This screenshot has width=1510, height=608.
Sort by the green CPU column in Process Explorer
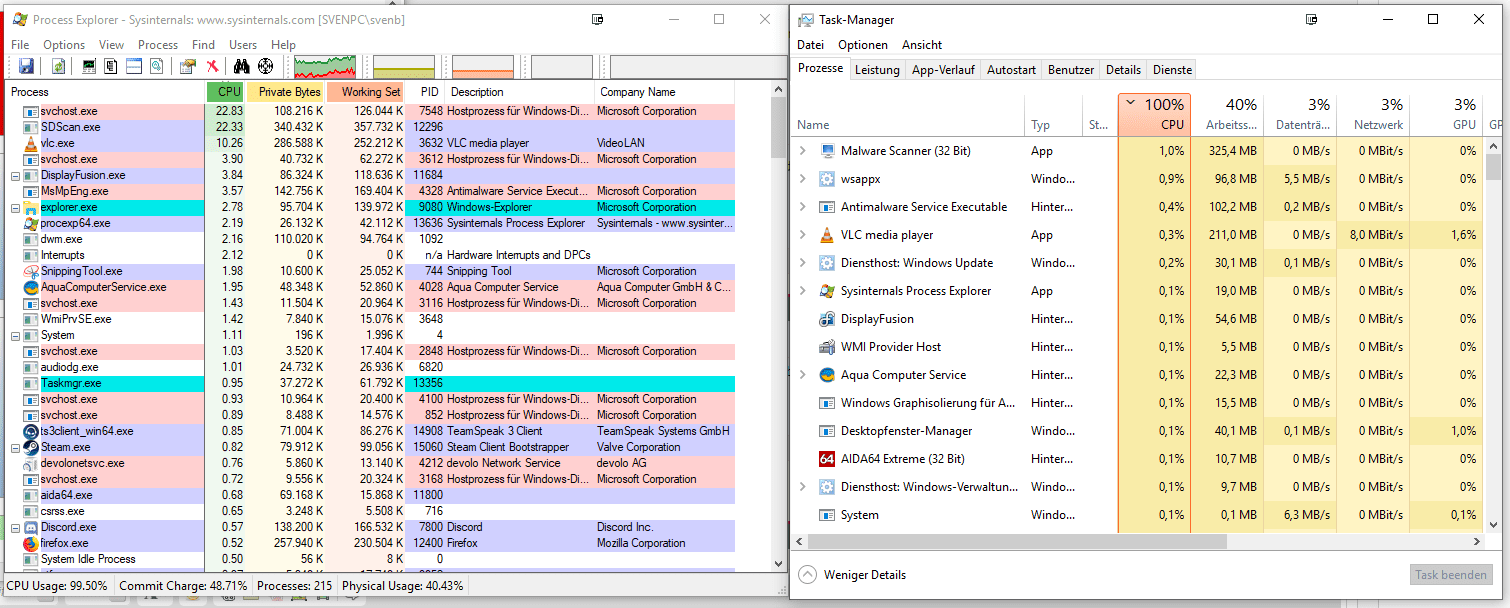point(226,92)
